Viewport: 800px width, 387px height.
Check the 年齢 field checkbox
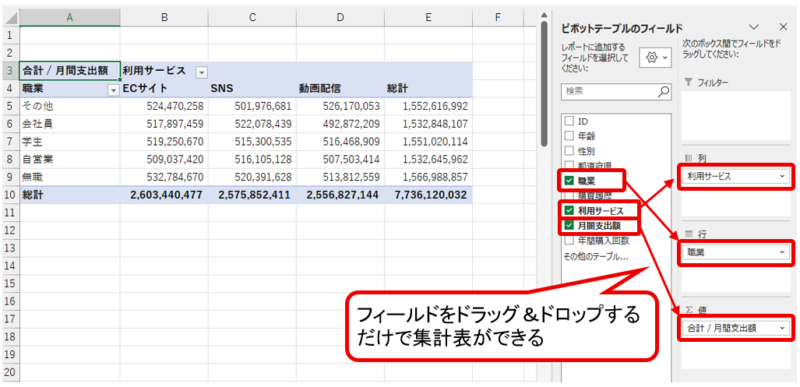click(569, 136)
